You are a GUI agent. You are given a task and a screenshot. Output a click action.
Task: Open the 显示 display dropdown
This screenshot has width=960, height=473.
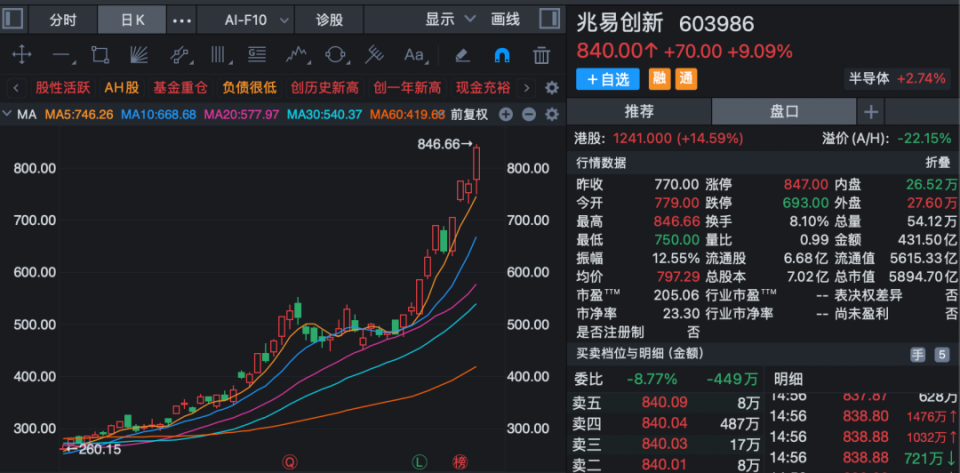pyautogui.click(x=451, y=20)
